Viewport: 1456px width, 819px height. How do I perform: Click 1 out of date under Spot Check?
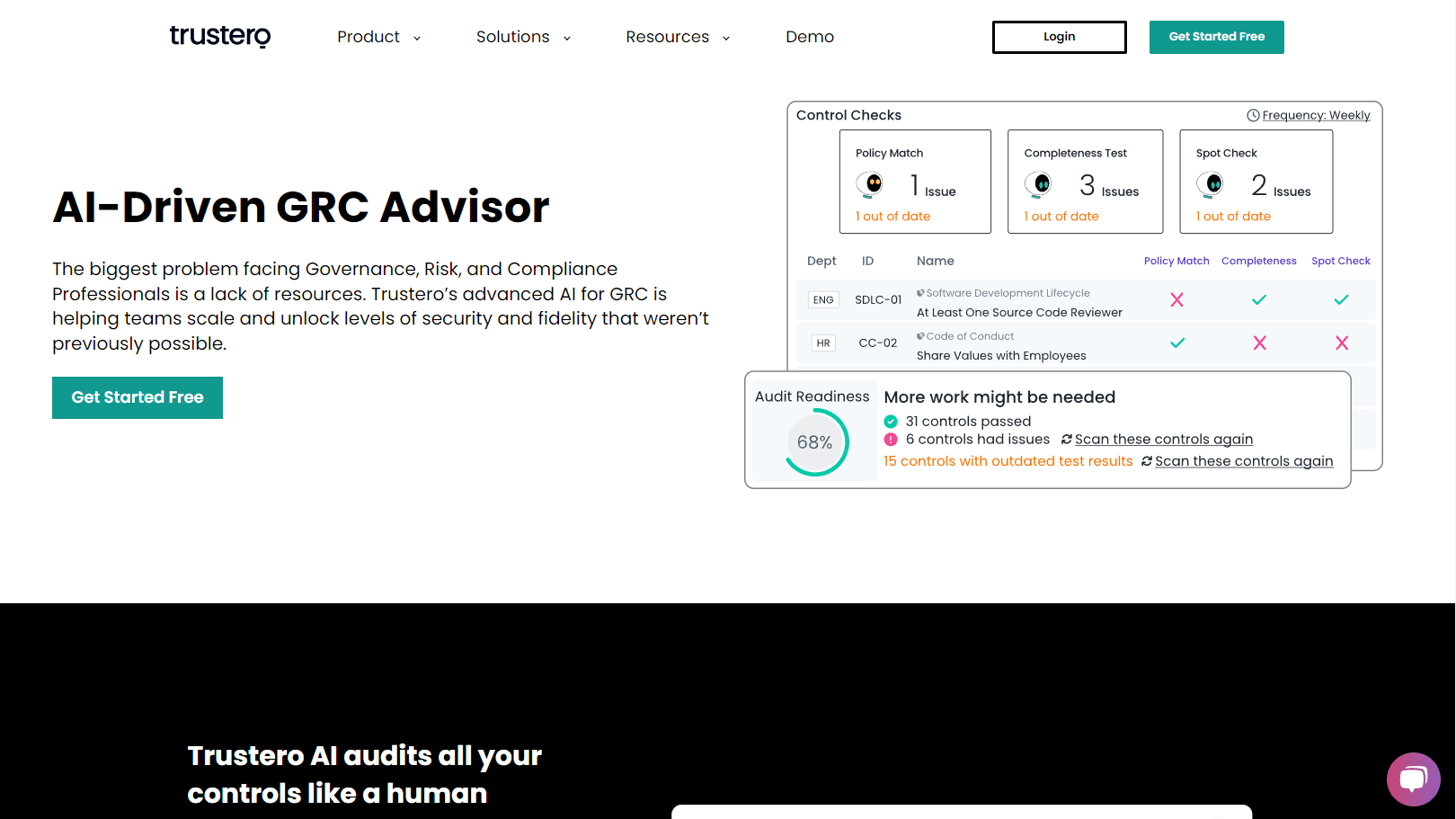click(x=1233, y=217)
